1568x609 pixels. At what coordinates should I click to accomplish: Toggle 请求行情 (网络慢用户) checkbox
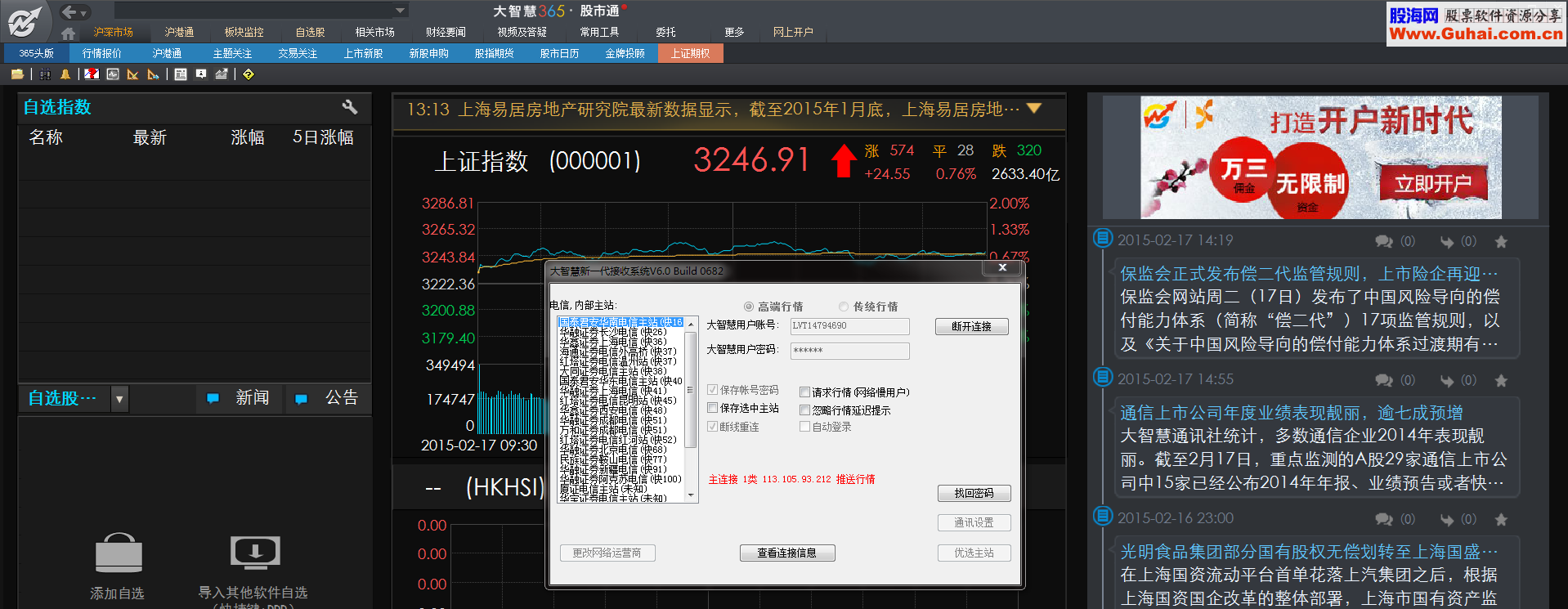[x=804, y=392]
